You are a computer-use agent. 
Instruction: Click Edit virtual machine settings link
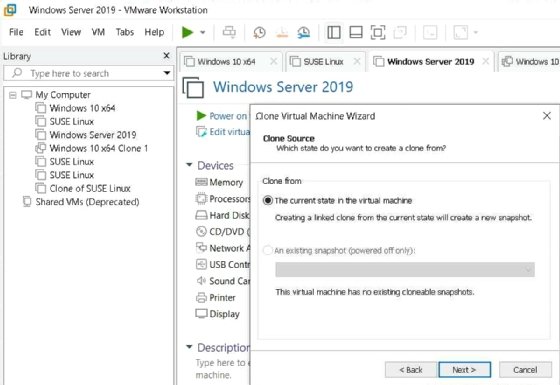[230, 132]
